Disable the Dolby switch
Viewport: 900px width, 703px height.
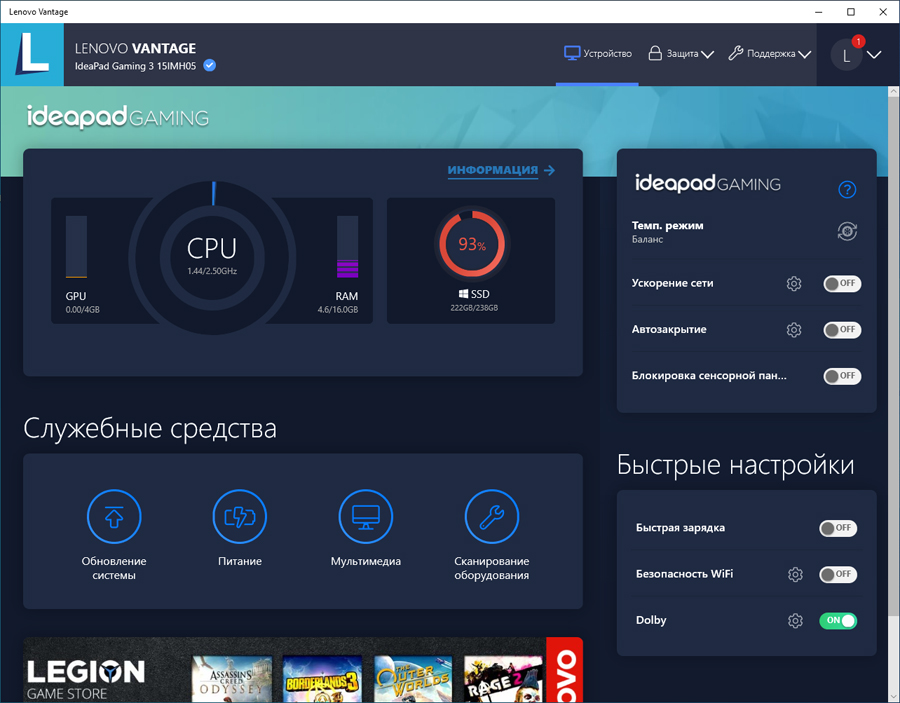[x=838, y=621]
